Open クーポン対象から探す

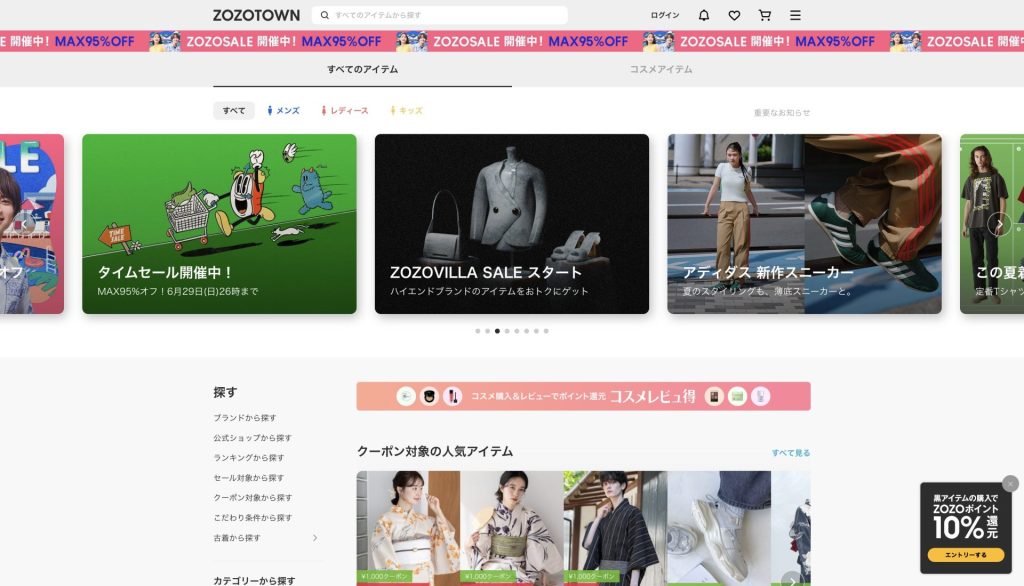253,497
